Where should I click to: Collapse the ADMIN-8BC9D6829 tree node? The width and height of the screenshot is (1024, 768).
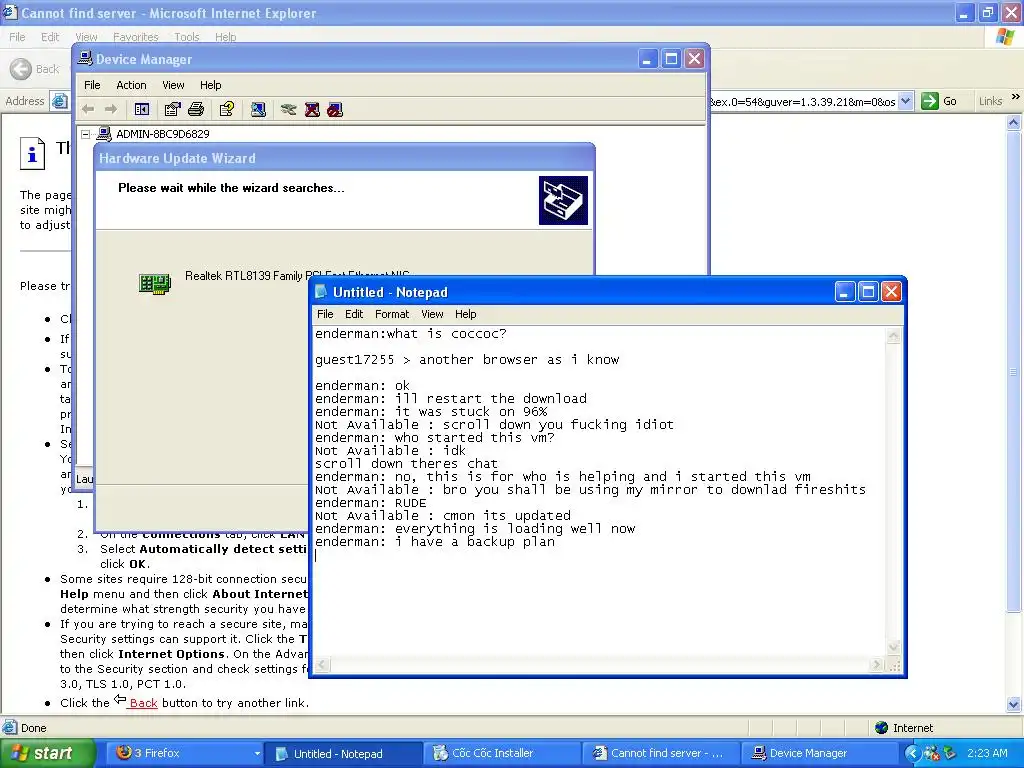[86, 134]
